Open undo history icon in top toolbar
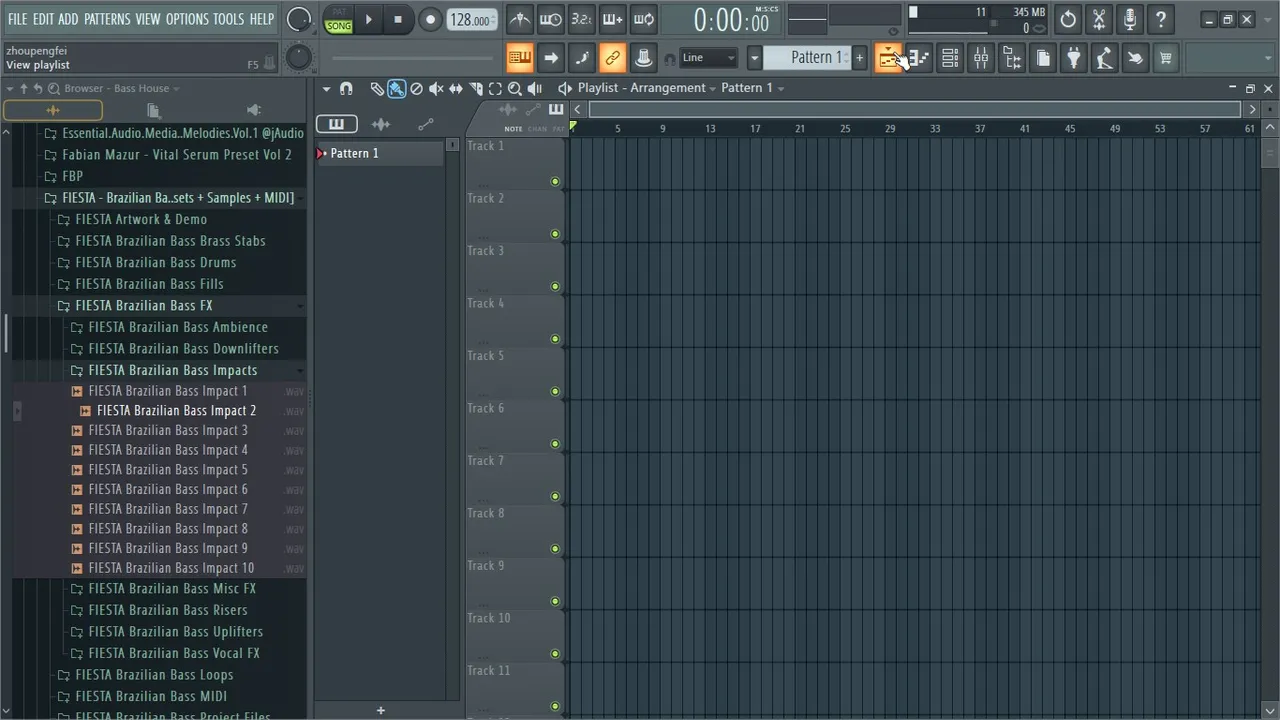 1068,19
